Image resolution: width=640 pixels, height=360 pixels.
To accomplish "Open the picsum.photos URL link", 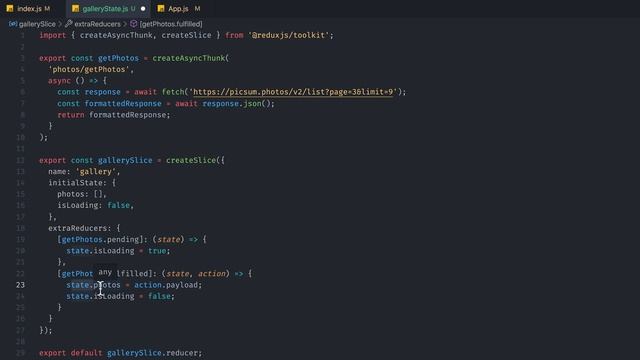I will click(x=293, y=92).
